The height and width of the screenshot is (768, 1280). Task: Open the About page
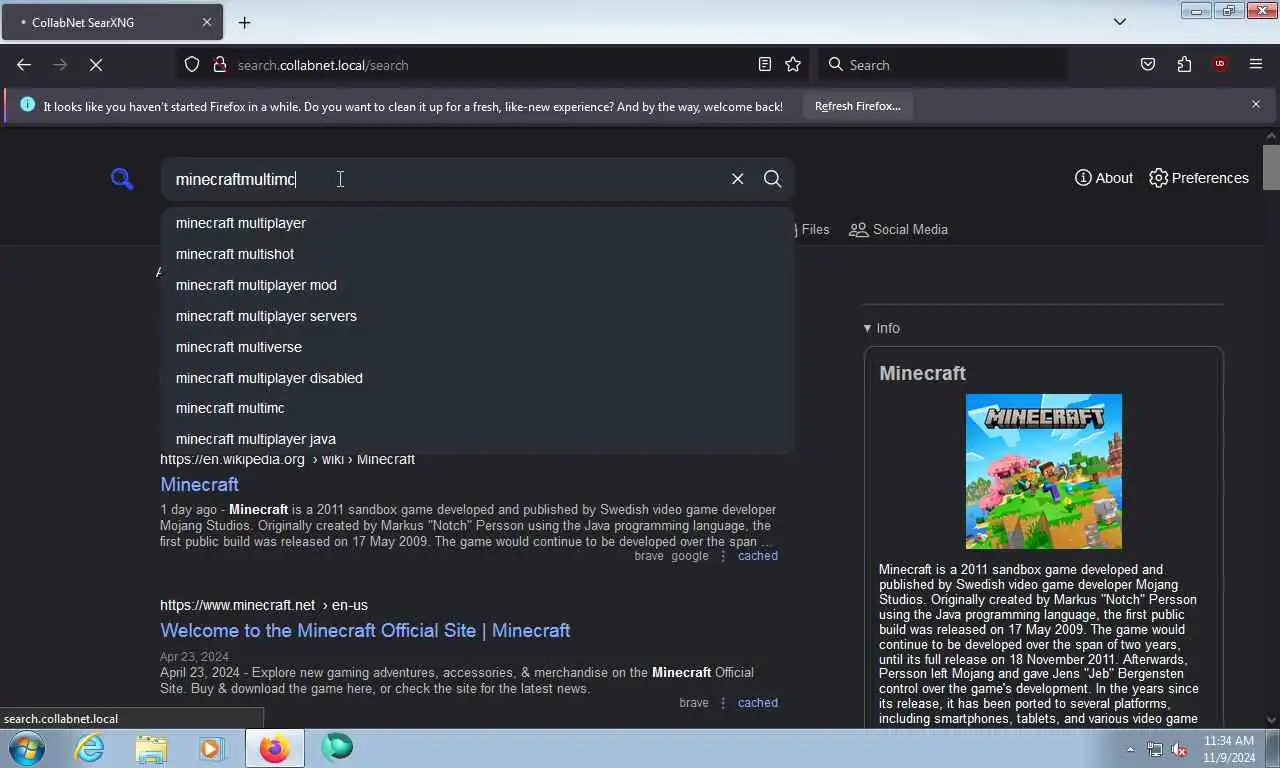(x=1104, y=178)
